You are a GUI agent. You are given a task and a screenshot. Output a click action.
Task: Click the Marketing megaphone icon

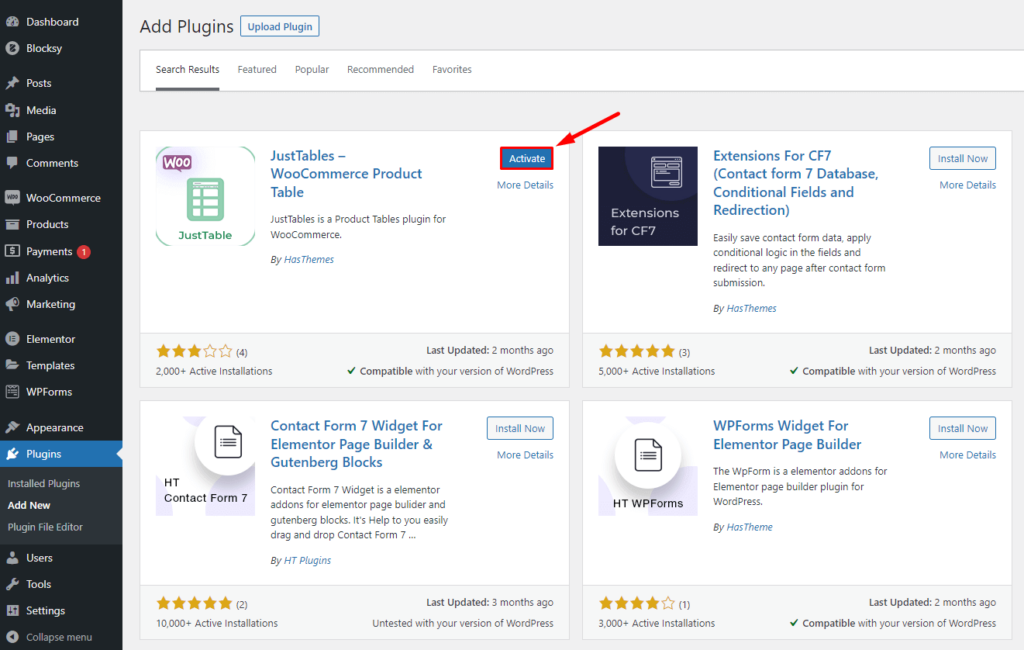point(12,304)
